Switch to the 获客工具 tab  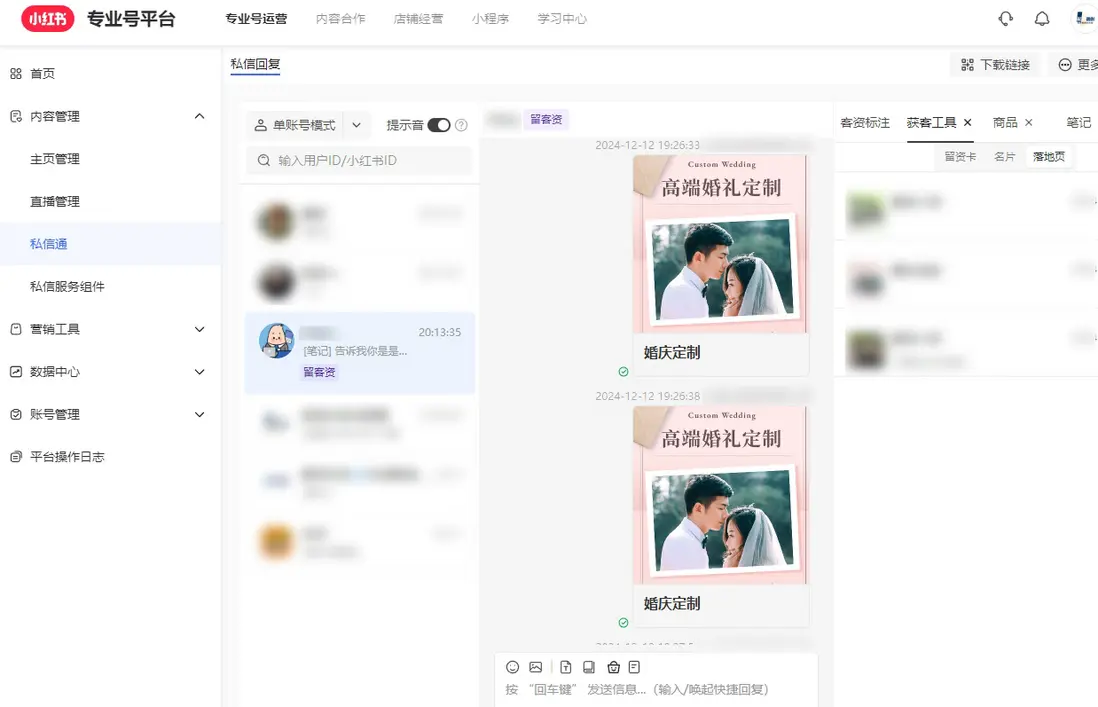coord(931,122)
